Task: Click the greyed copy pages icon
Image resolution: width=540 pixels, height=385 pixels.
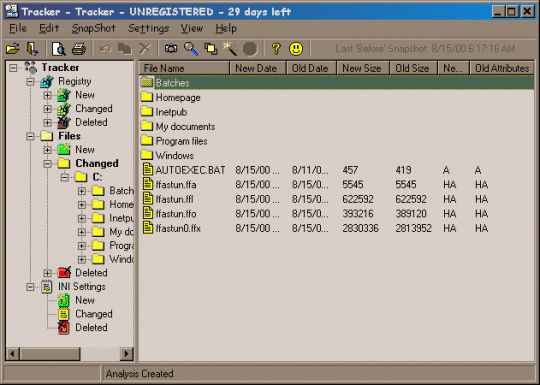Action: coord(125,49)
